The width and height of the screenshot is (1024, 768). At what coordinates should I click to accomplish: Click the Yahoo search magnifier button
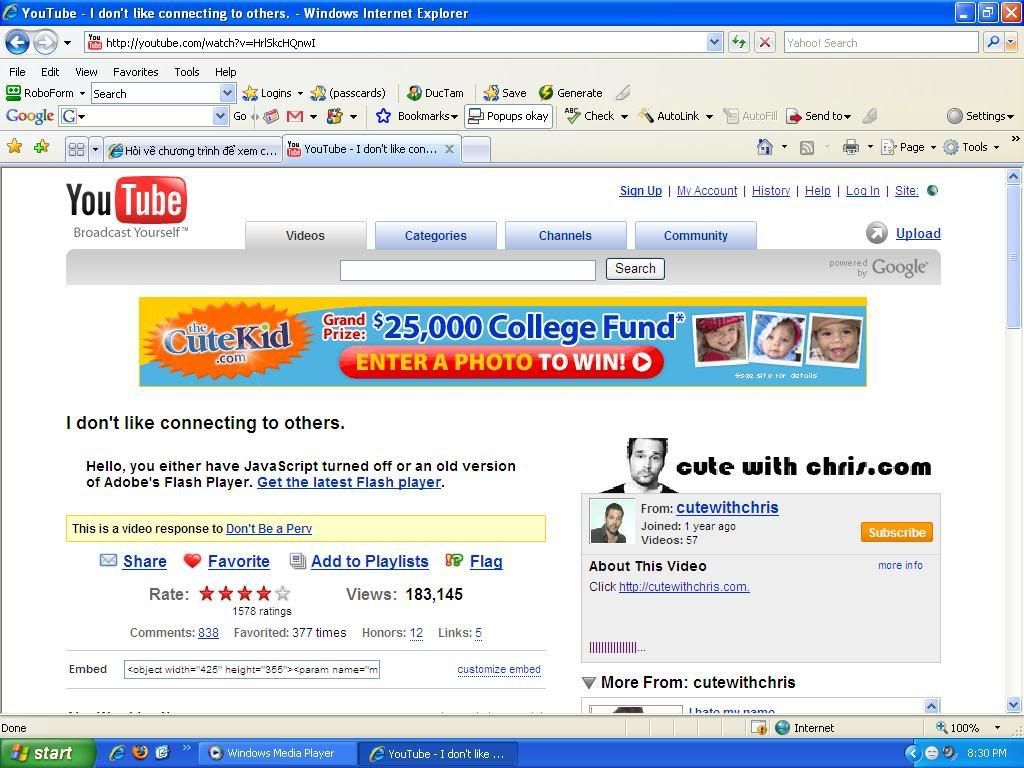(993, 42)
